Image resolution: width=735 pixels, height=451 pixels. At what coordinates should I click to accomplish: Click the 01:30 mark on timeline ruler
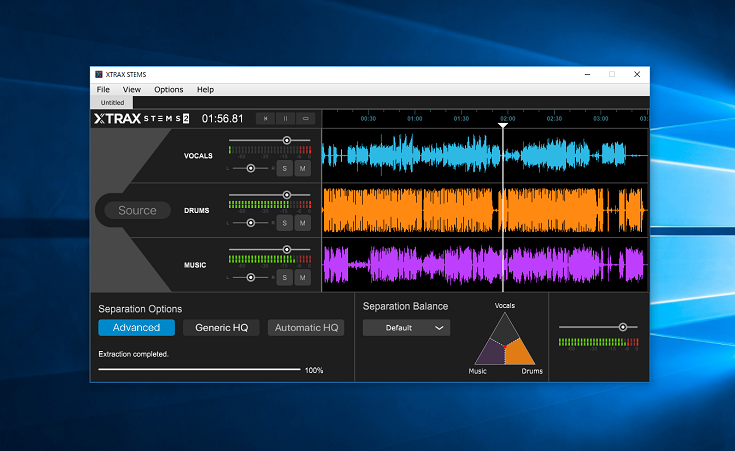[x=461, y=119]
